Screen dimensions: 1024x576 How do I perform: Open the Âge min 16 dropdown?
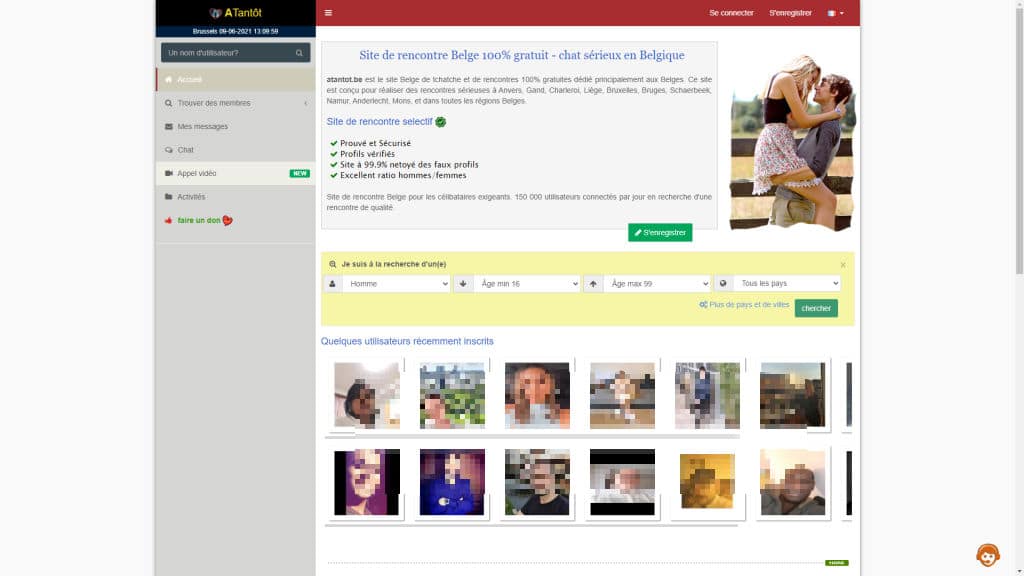click(x=526, y=284)
